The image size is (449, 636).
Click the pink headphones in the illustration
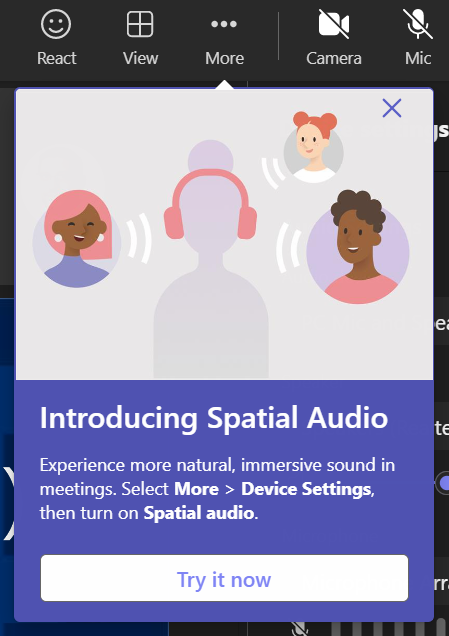point(210,204)
